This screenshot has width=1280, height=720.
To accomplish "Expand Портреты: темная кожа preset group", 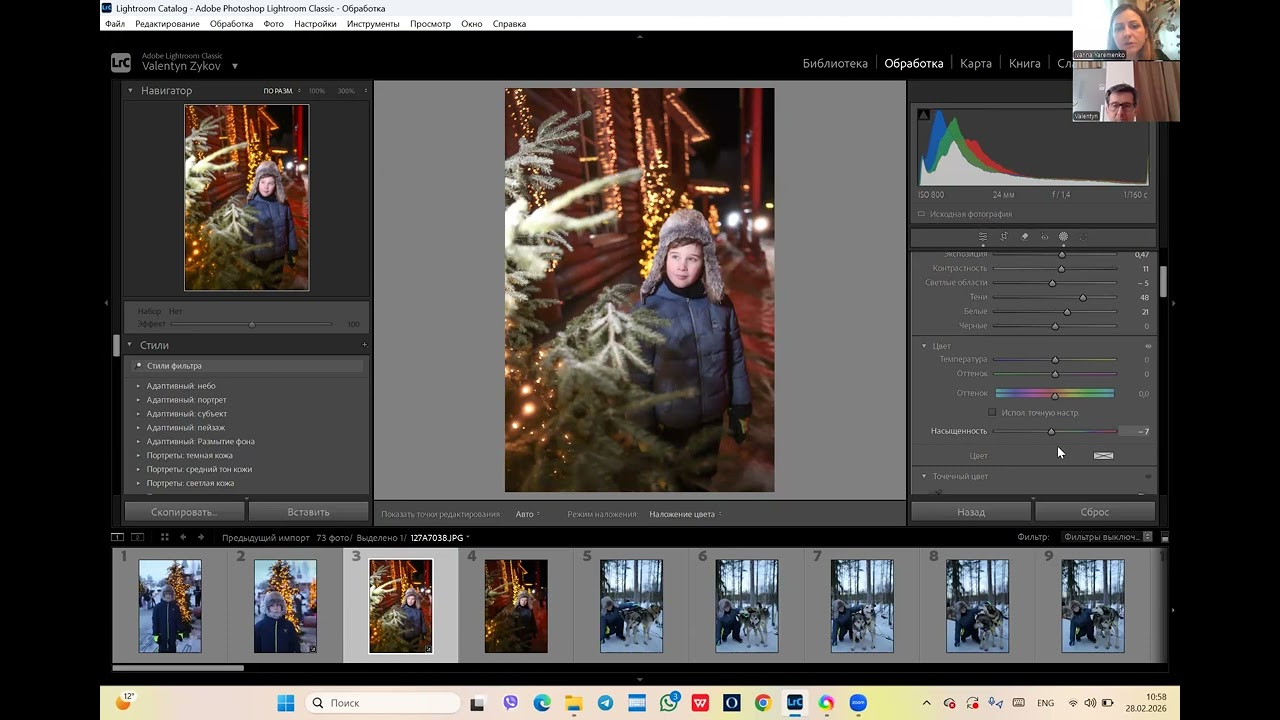I will click(x=139, y=455).
